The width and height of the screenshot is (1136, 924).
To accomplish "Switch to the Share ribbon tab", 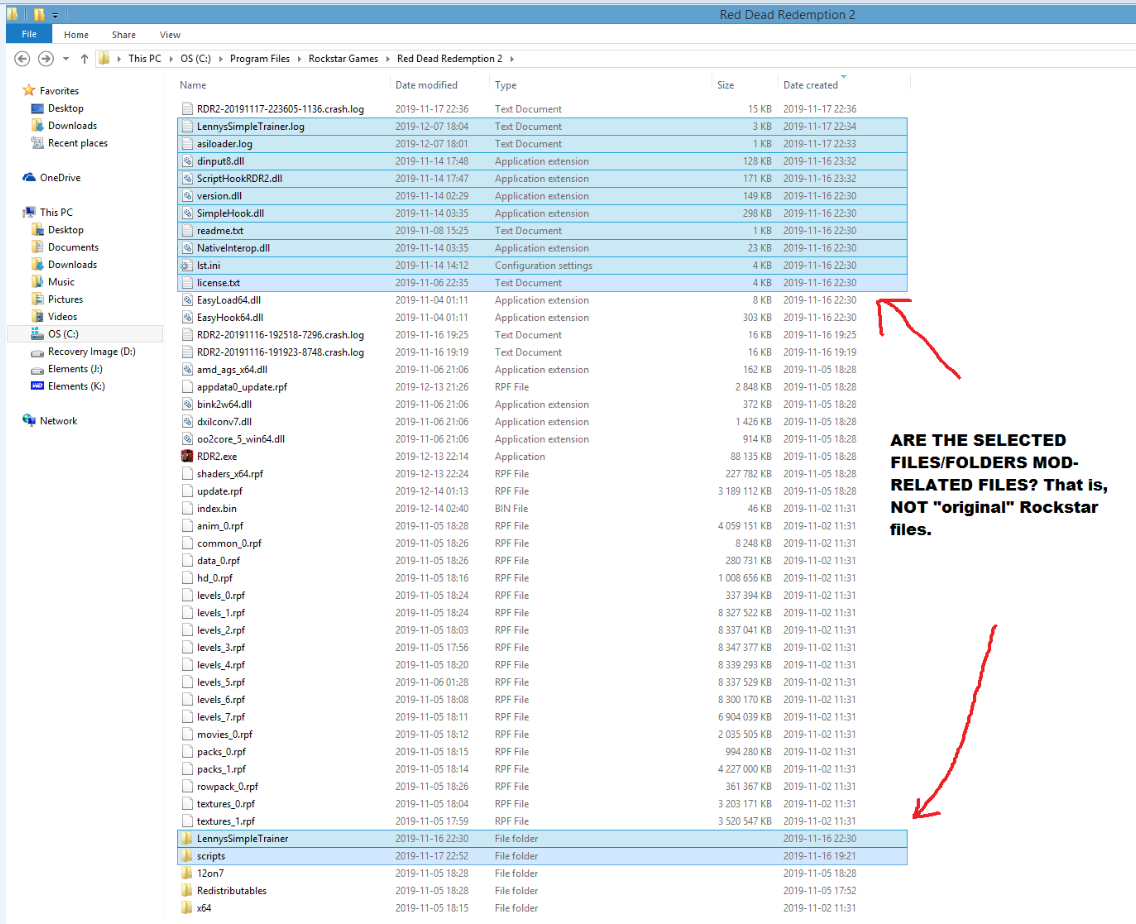I will point(124,35).
